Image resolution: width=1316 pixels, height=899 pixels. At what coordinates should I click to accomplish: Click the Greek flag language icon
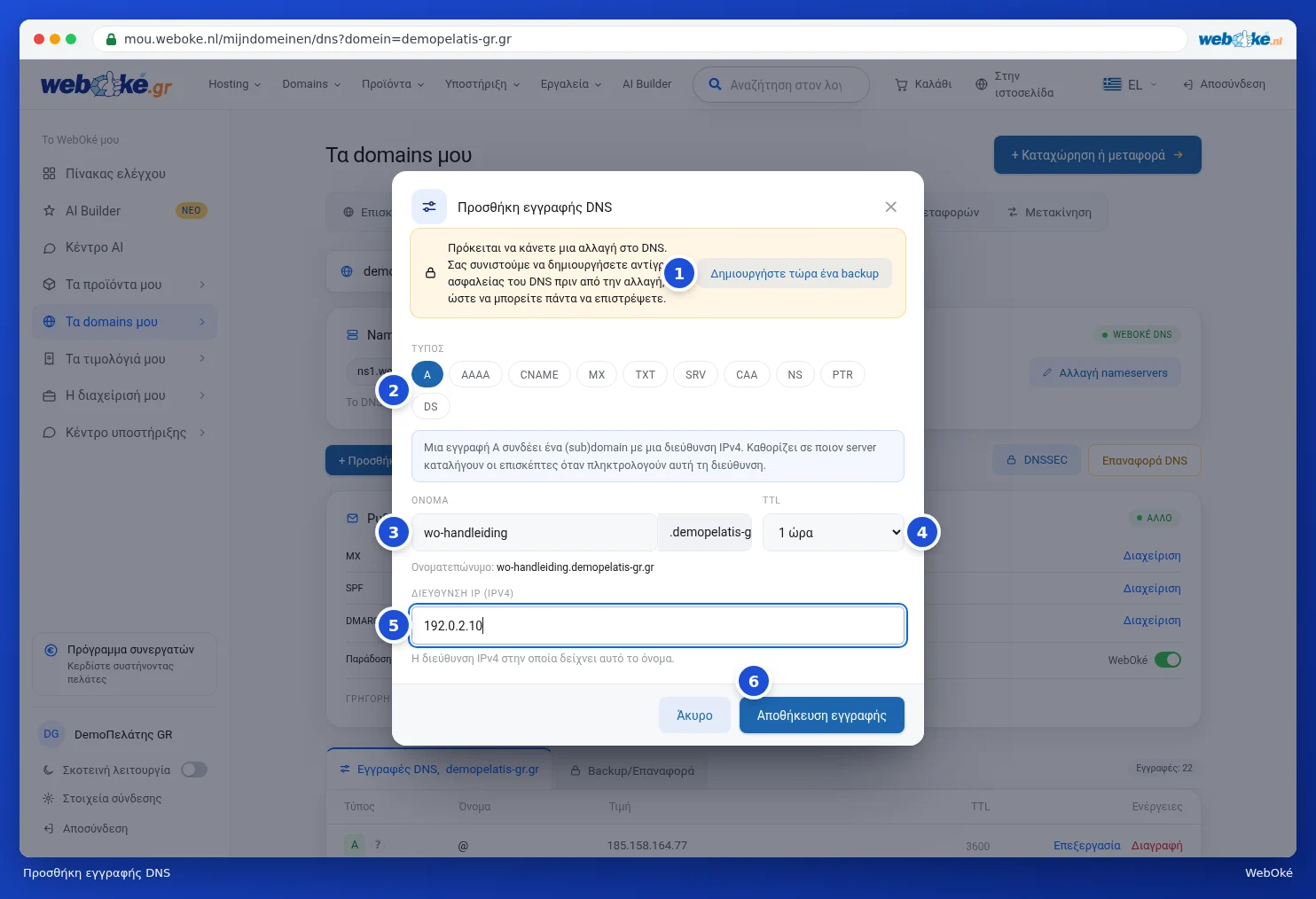[x=1112, y=84]
